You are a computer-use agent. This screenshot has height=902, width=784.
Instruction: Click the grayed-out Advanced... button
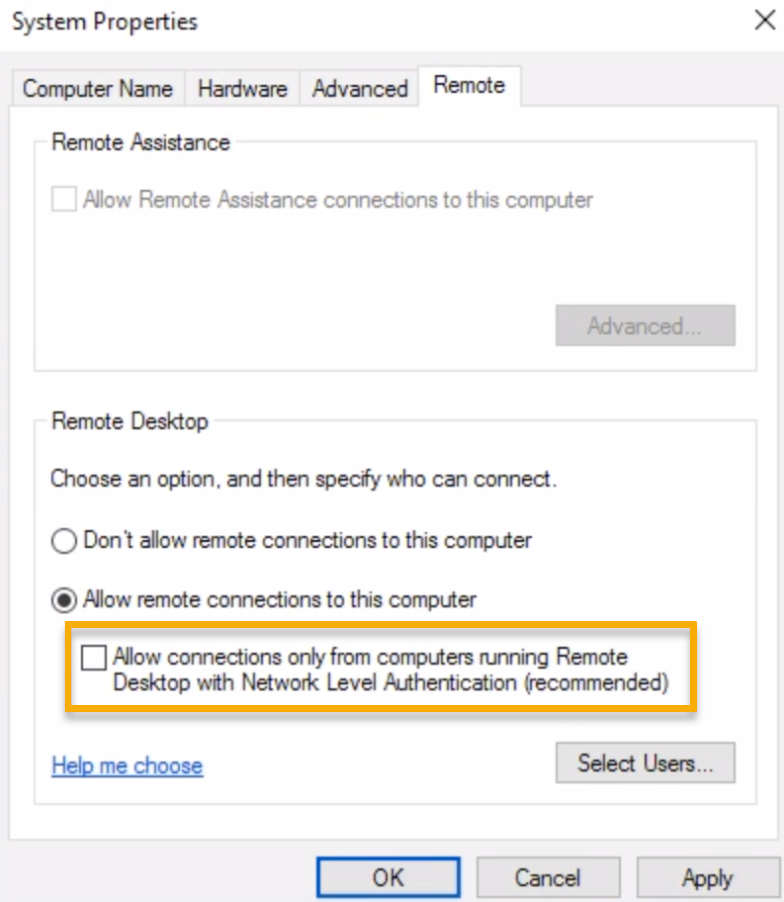645,326
